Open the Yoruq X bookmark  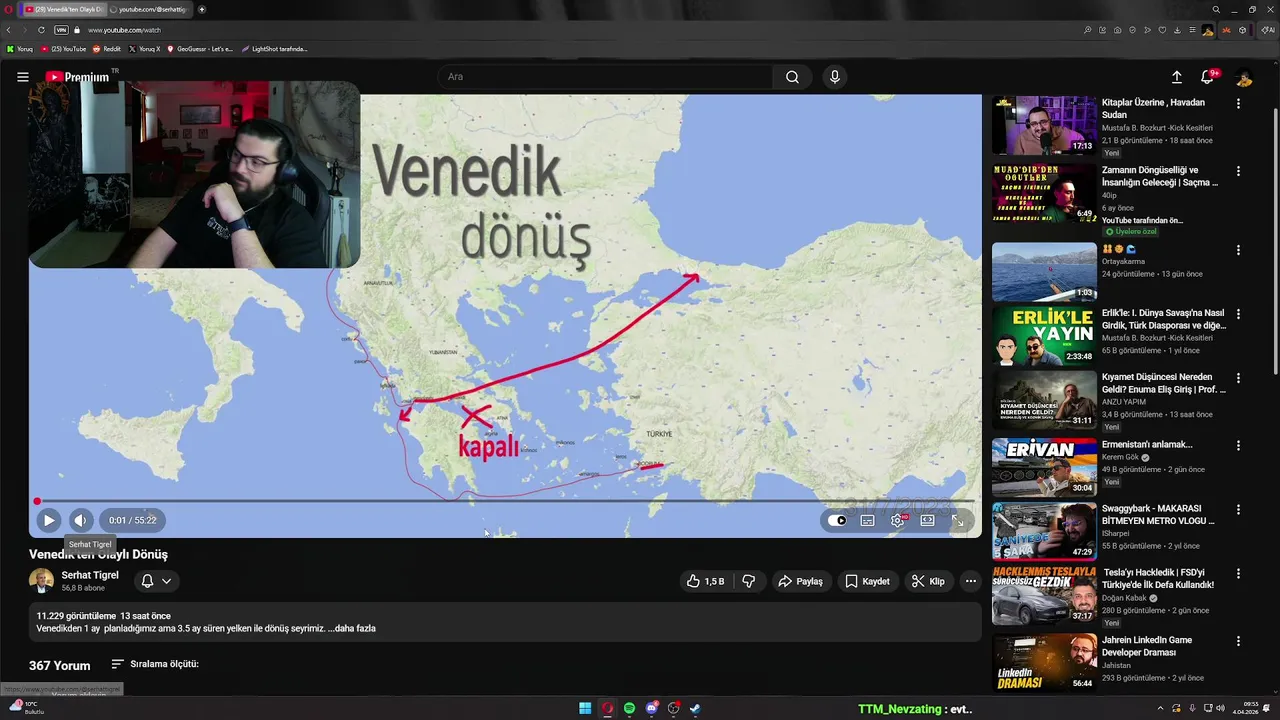[x=145, y=49]
